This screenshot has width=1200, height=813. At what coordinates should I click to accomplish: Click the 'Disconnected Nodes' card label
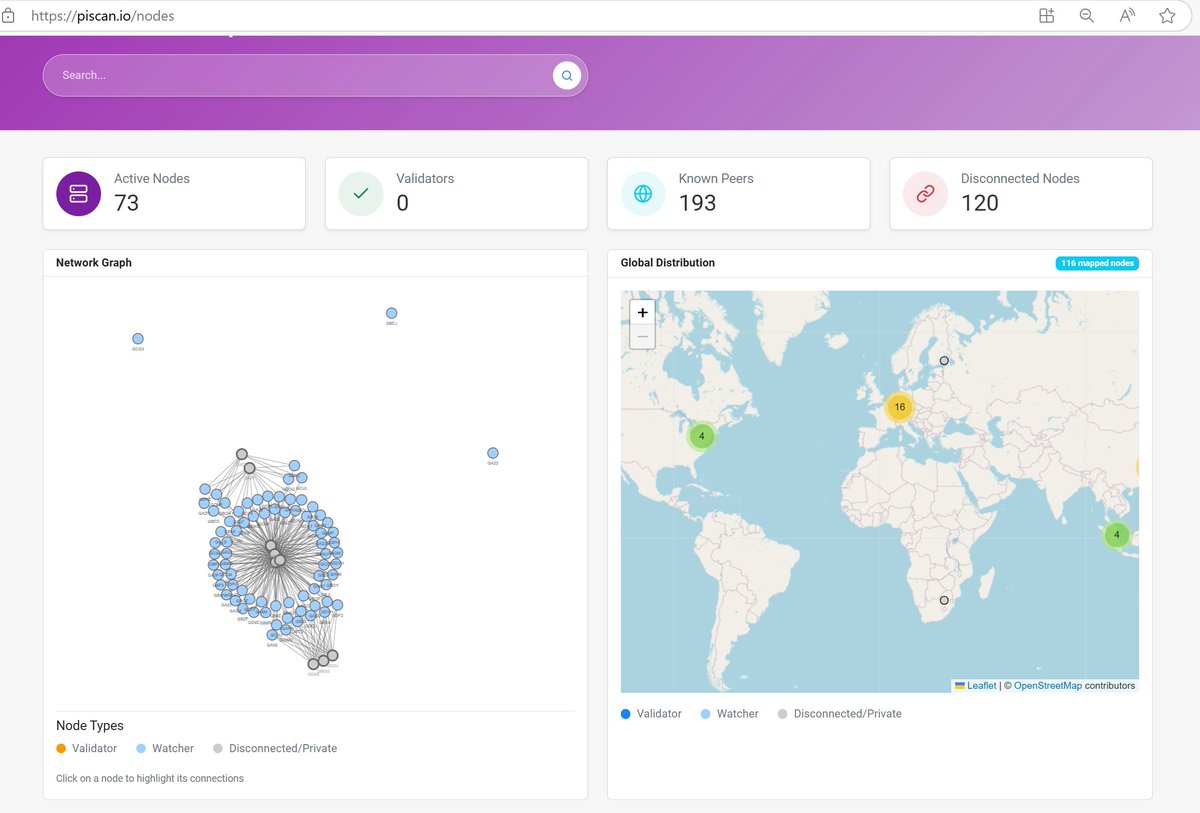point(1020,178)
